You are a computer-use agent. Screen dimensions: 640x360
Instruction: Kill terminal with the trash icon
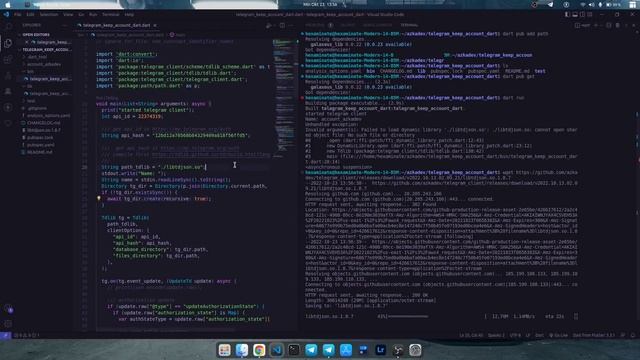[x=617, y=25]
